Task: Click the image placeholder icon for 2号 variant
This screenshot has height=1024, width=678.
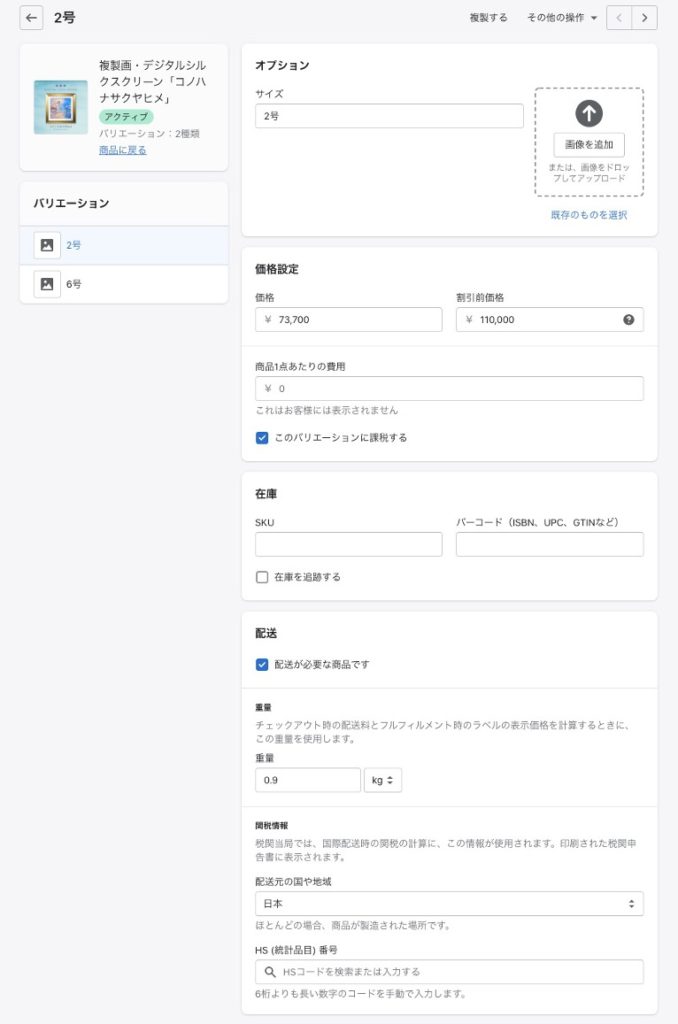Action: coord(47,245)
